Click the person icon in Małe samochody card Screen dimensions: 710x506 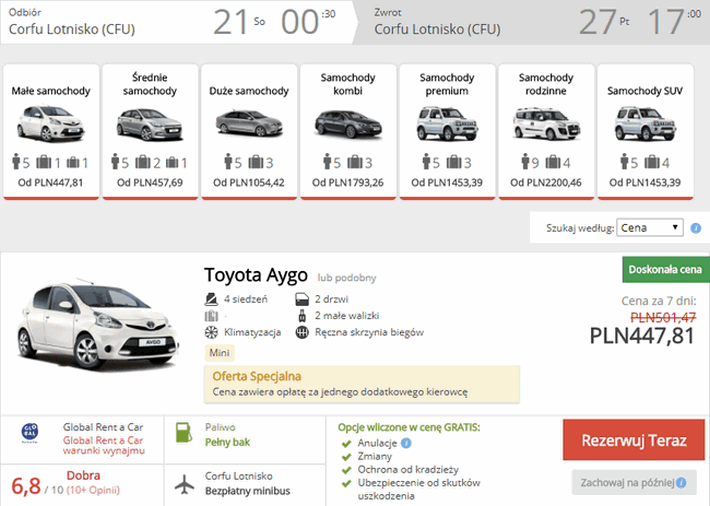click(x=16, y=162)
